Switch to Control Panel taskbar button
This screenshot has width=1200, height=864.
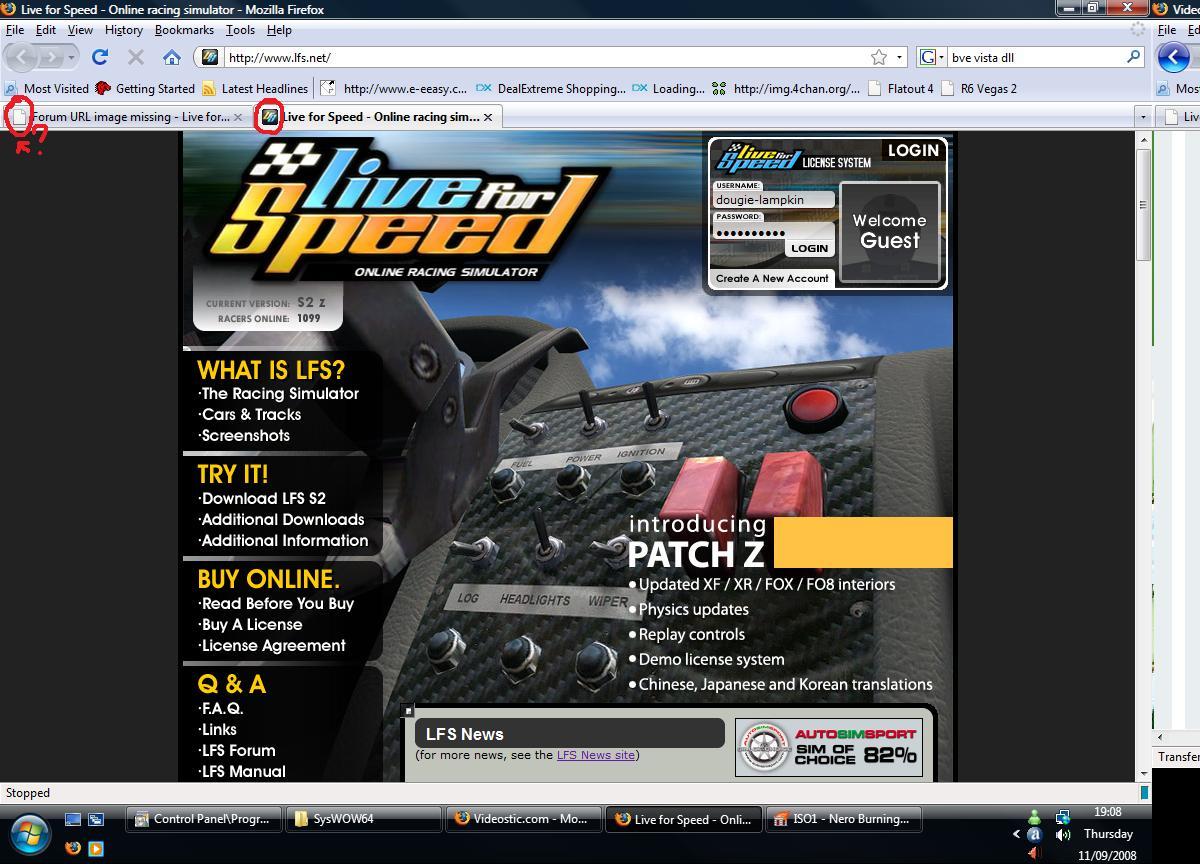(203, 819)
